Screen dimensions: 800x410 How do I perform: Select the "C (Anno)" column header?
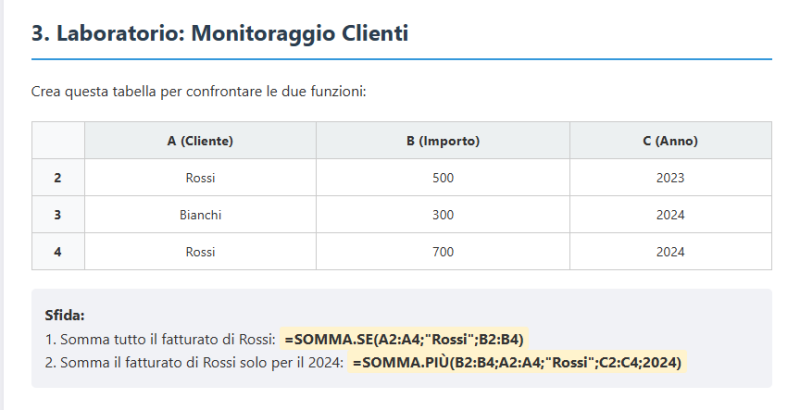(x=670, y=141)
